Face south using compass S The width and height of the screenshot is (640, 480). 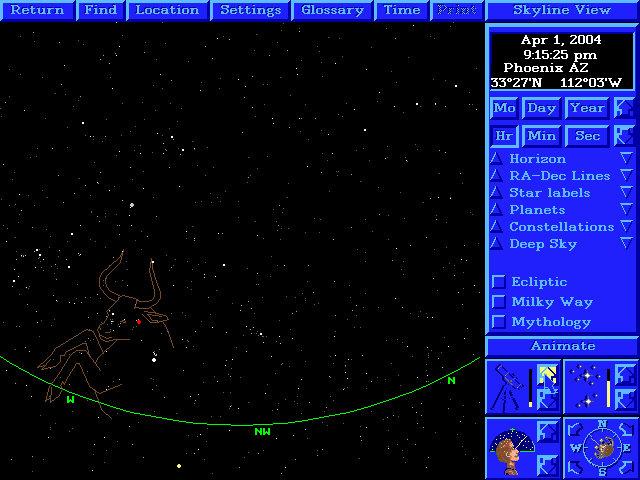coord(602,472)
